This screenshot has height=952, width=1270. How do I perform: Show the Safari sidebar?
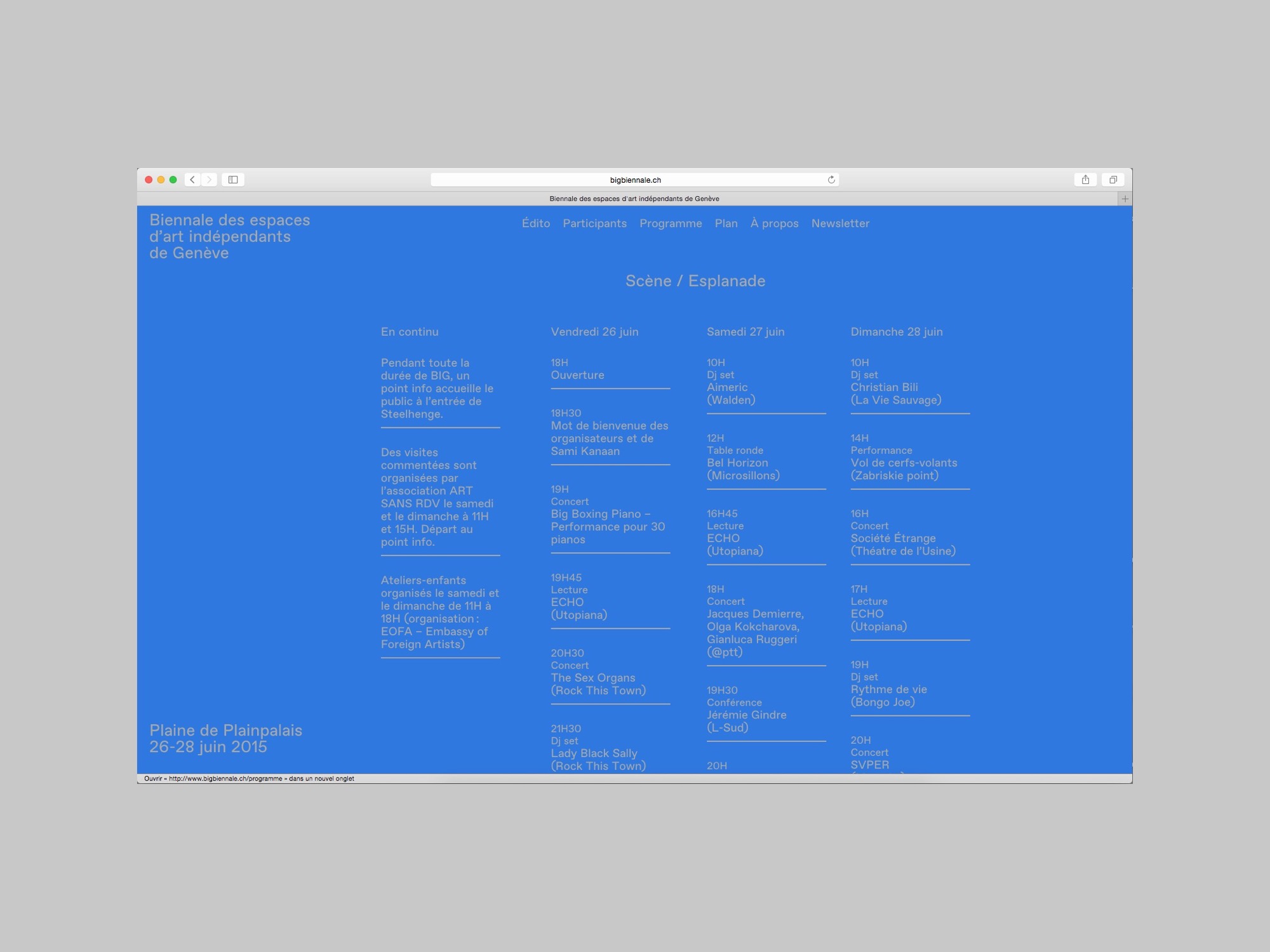tap(233, 180)
